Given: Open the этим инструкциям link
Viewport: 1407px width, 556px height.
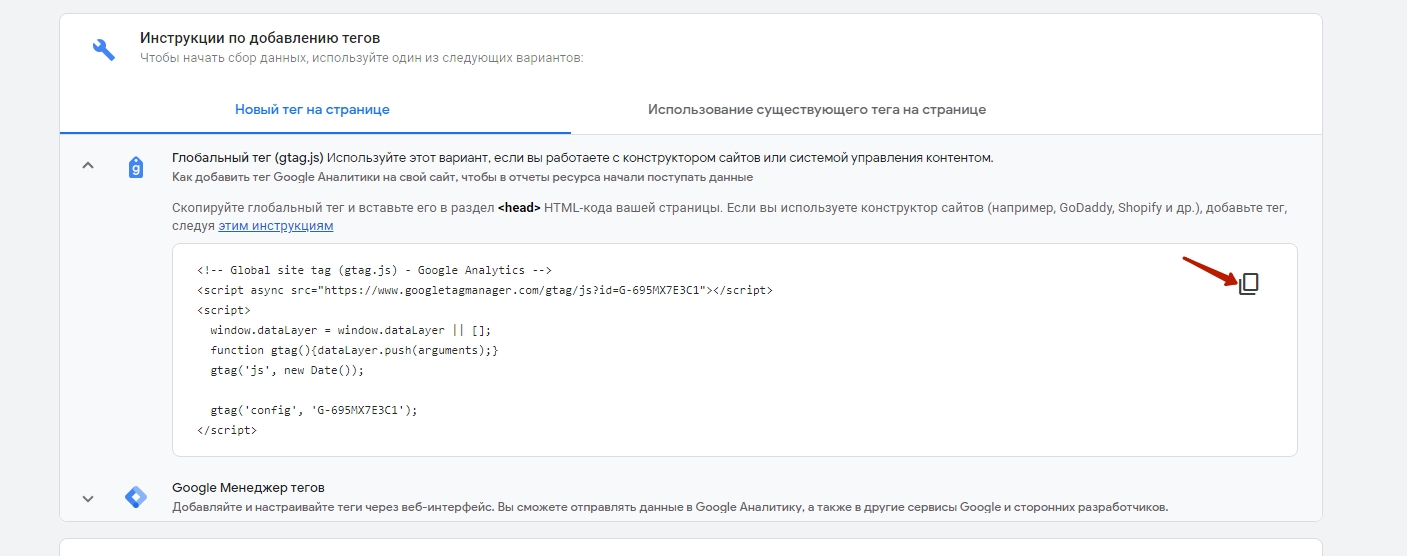Looking at the screenshot, I should click(x=276, y=226).
